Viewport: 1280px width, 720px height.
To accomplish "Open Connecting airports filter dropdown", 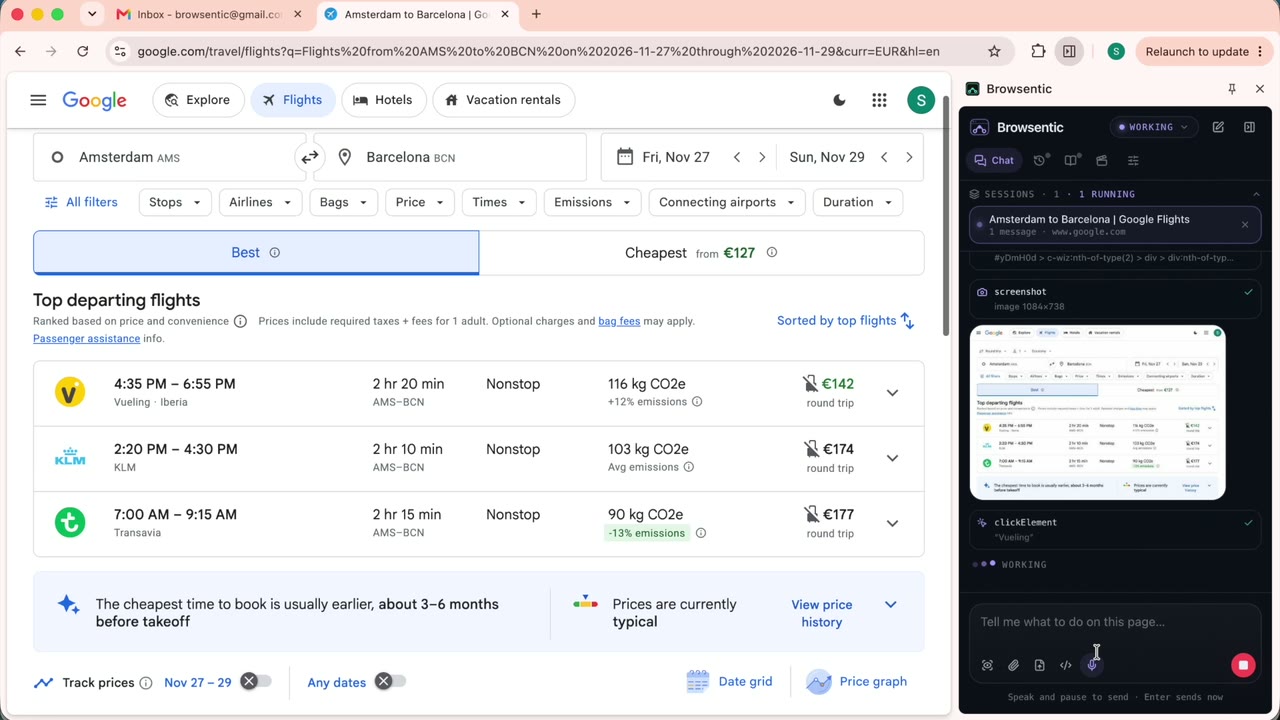I will point(726,202).
